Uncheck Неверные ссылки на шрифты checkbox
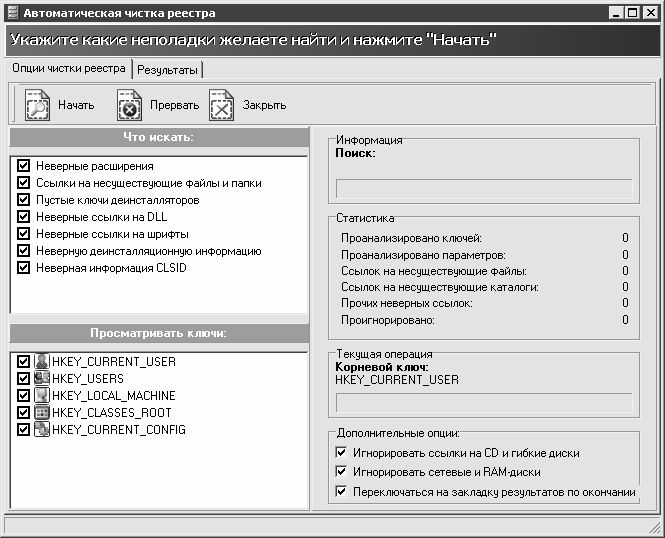 click(23, 234)
